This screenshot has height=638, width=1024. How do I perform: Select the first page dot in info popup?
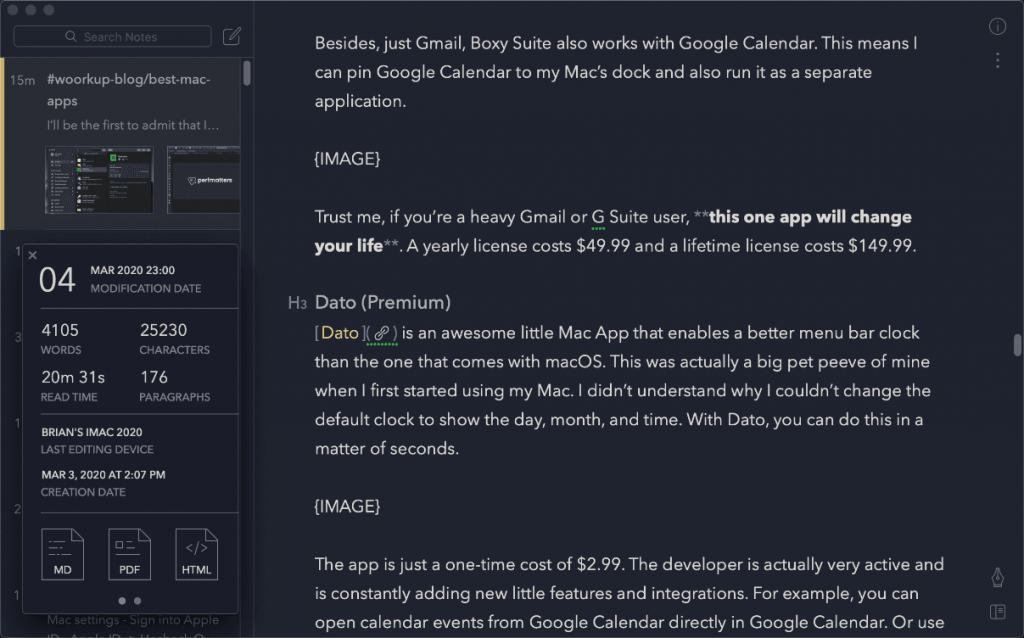(x=122, y=601)
